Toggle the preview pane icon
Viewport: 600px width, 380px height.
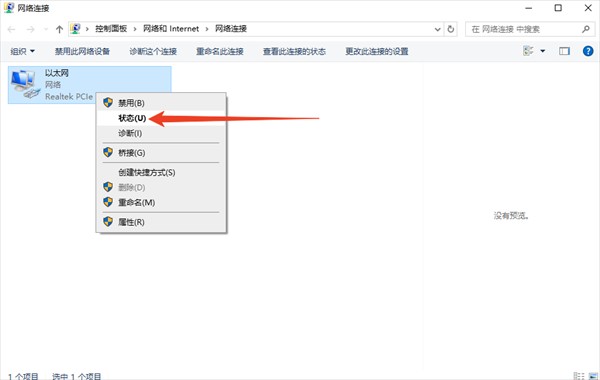(x=564, y=51)
